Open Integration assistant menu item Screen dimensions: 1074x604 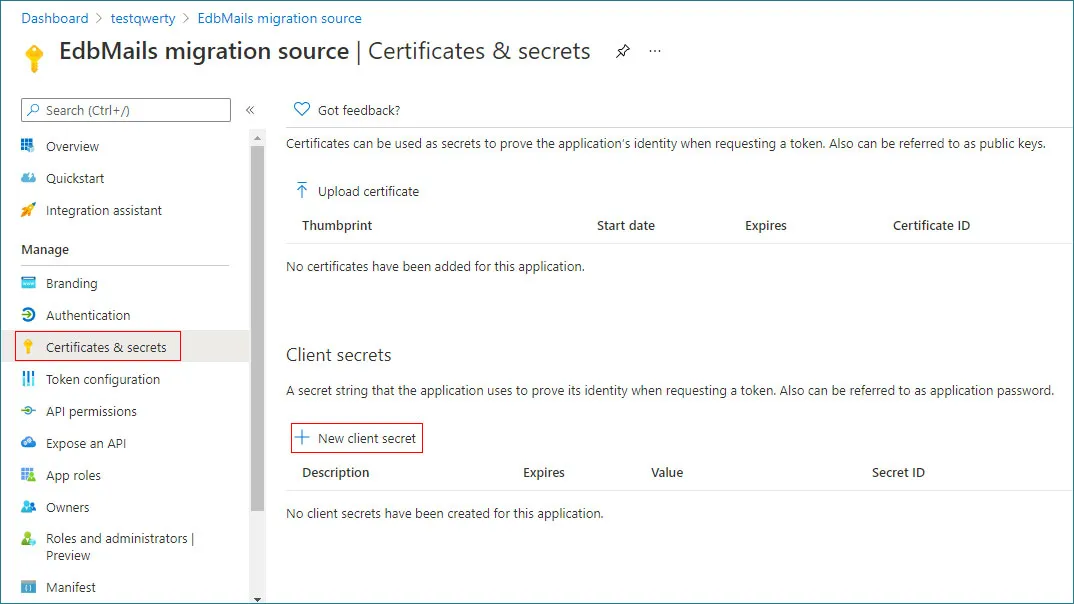(x=103, y=210)
